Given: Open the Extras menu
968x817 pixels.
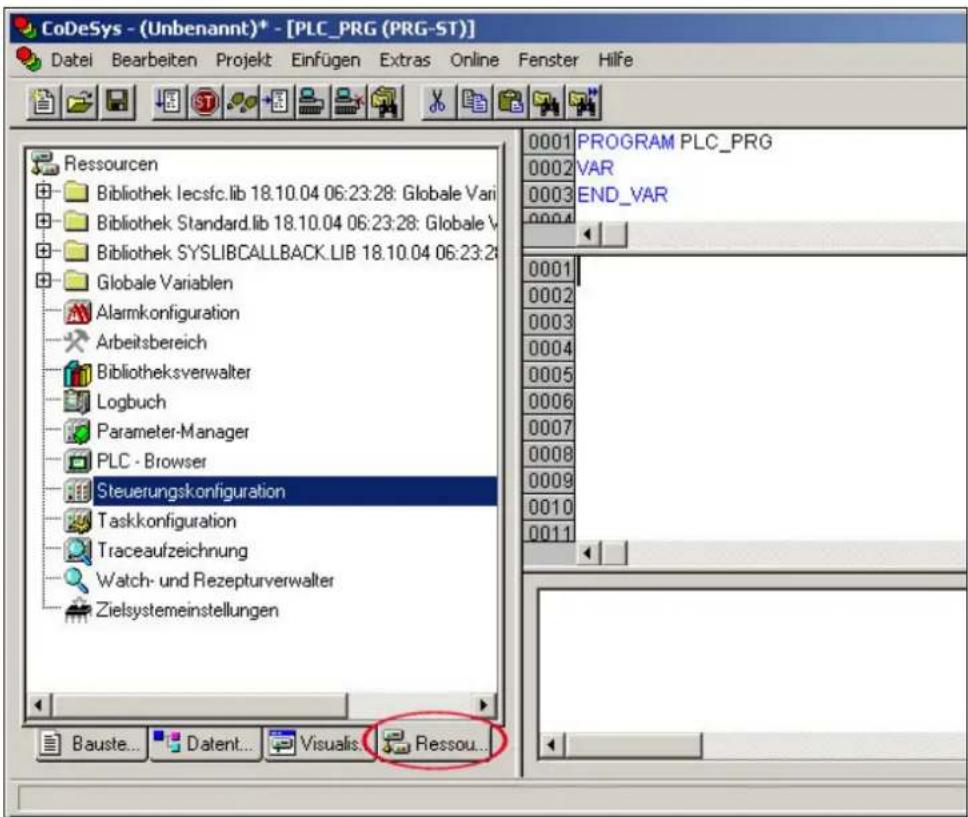Looking at the screenshot, I should pyautogui.click(x=404, y=60).
